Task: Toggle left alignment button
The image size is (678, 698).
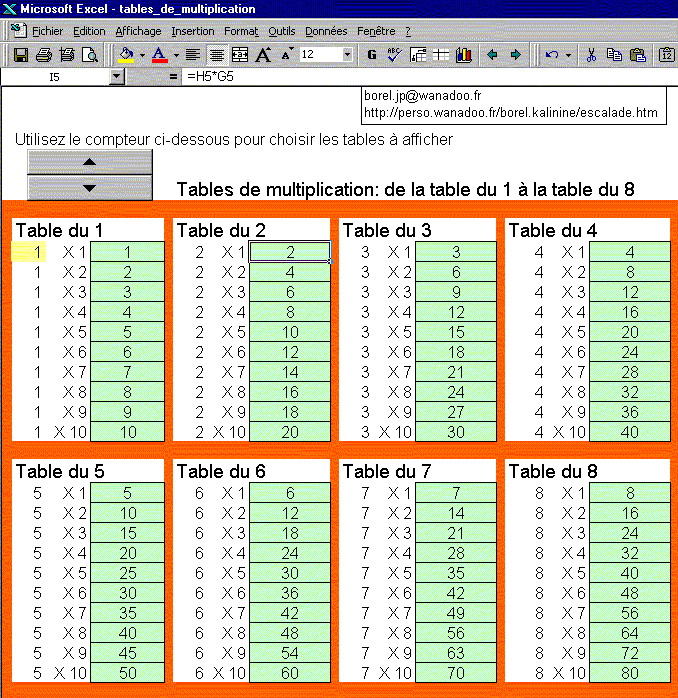Action: tap(193, 55)
